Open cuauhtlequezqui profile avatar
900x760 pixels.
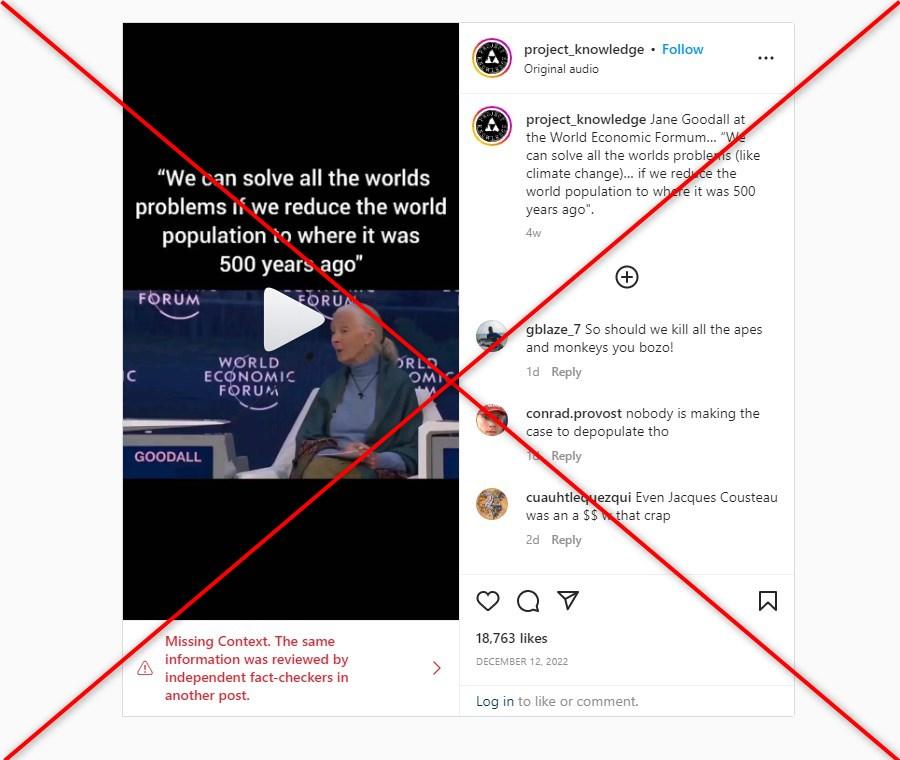(x=492, y=504)
